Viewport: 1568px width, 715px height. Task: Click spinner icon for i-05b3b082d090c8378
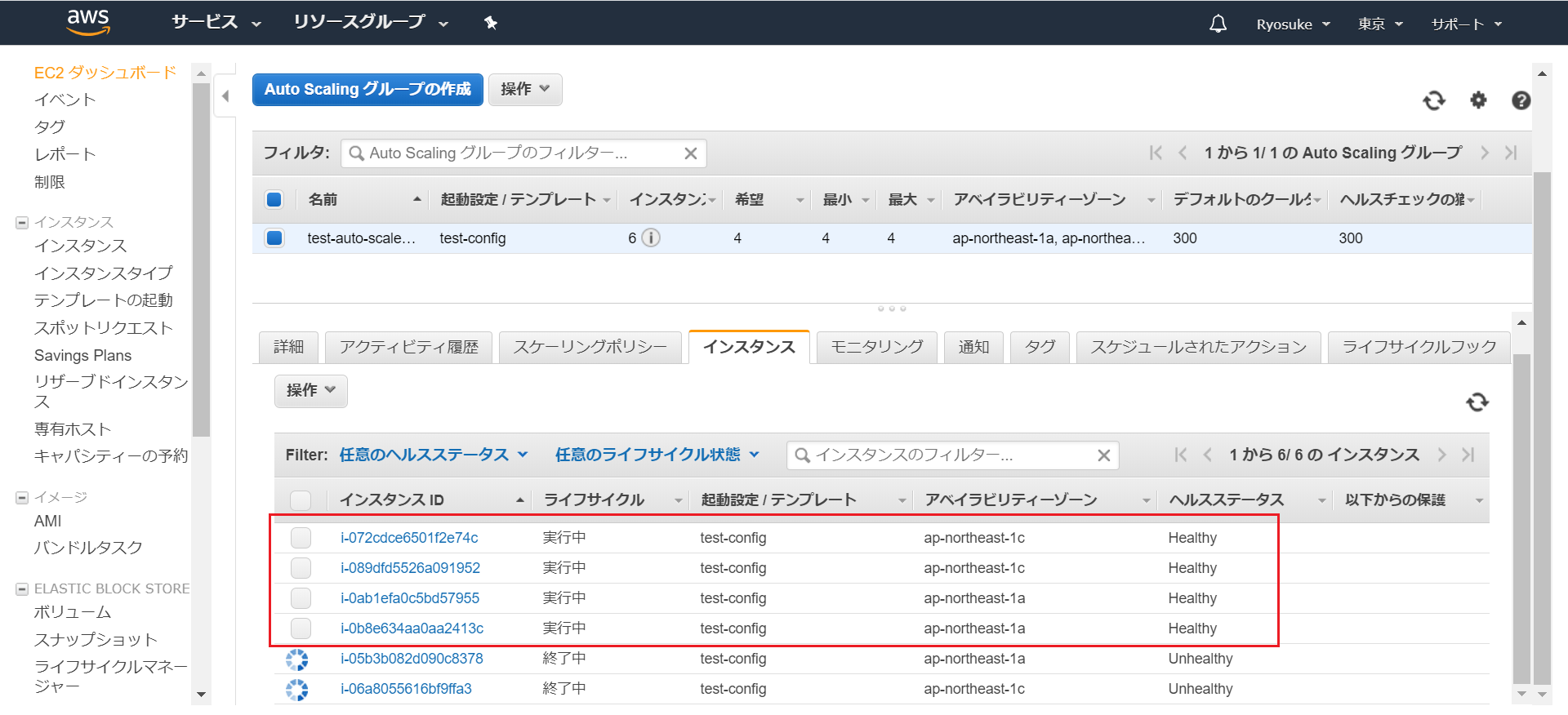click(297, 659)
